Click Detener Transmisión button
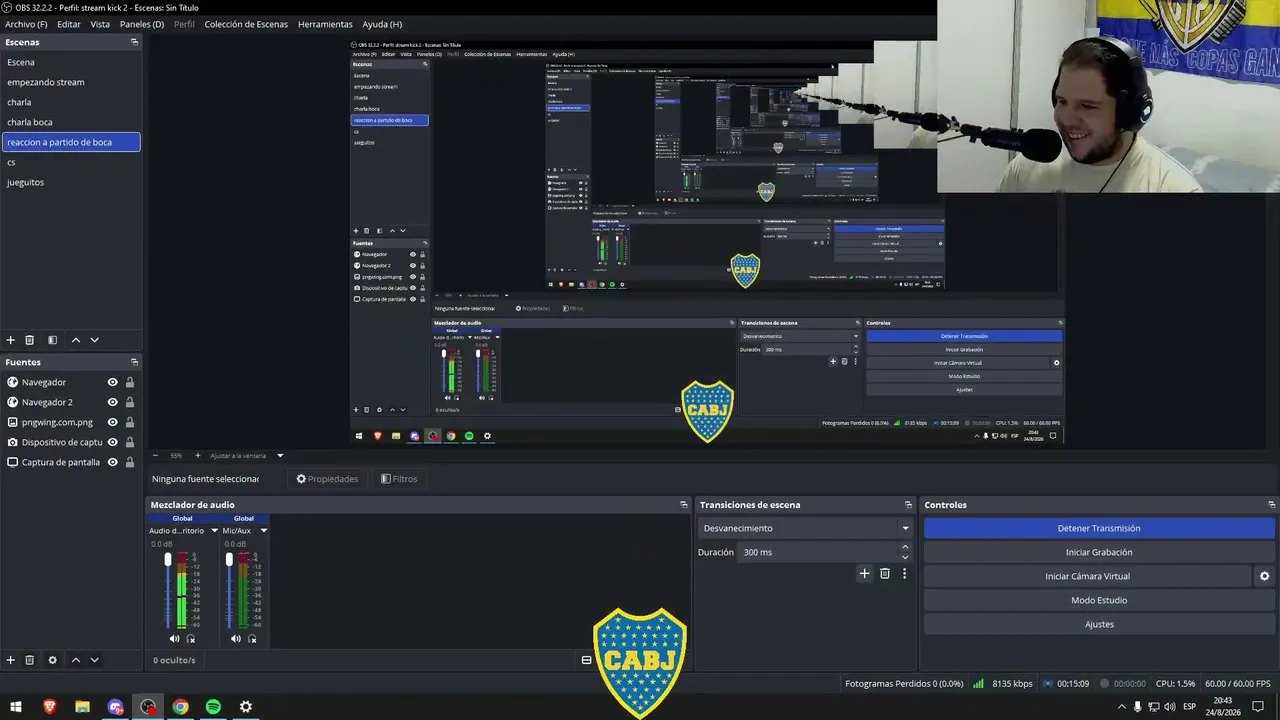This screenshot has height=720, width=1280. [1099, 528]
